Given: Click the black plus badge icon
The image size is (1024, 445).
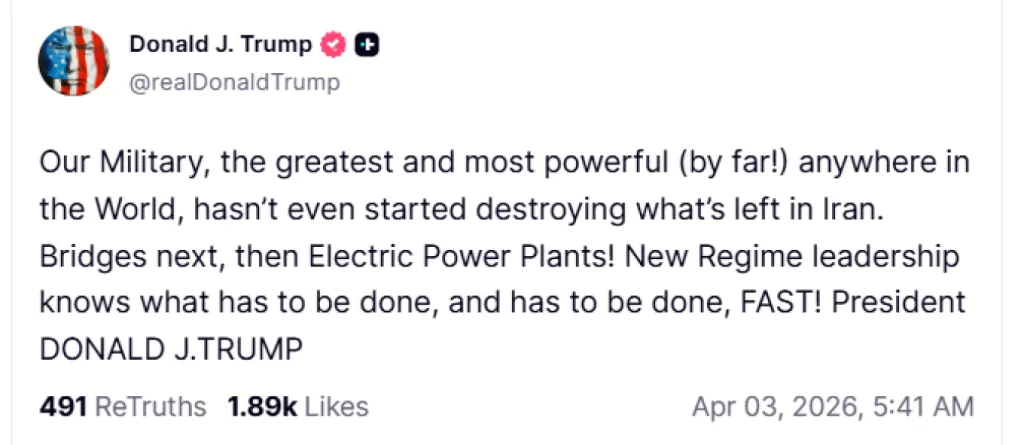Looking at the screenshot, I should [x=367, y=45].
